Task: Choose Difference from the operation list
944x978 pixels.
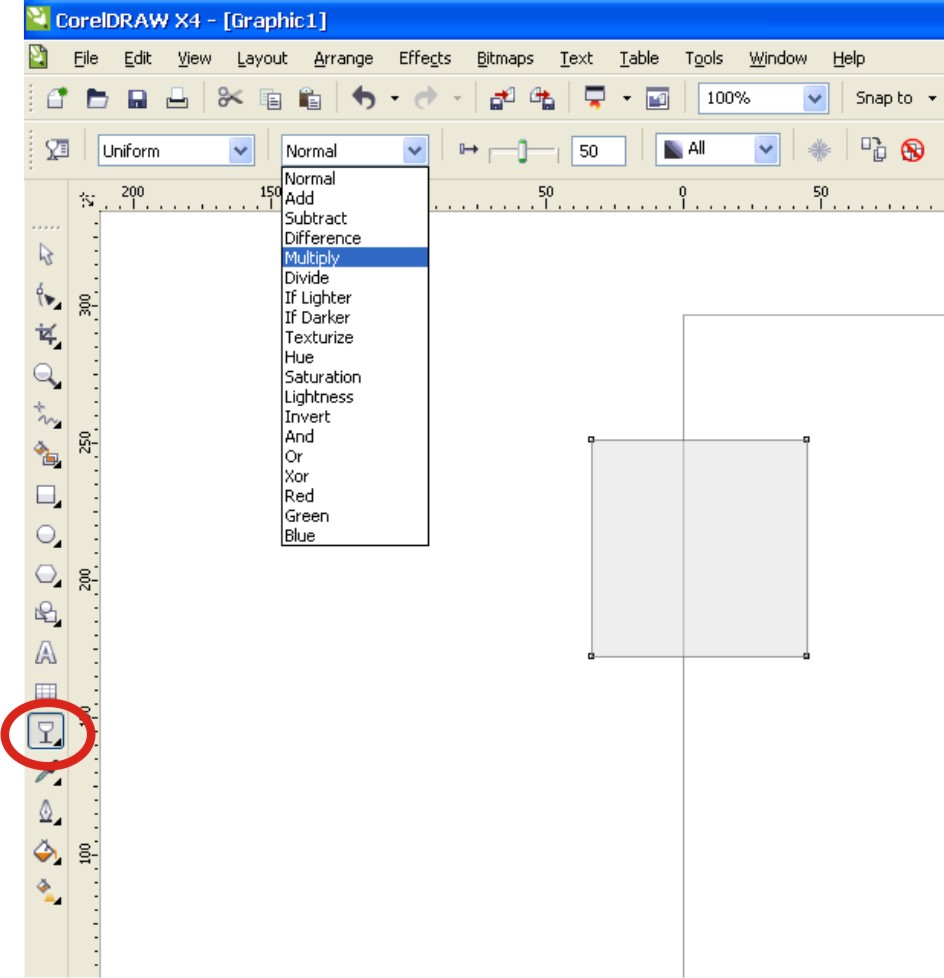Action: click(x=355, y=238)
